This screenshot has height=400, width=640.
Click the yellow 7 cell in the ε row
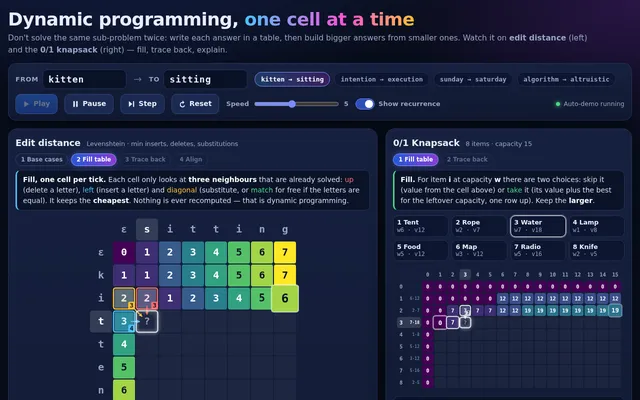pyautogui.click(x=285, y=252)
